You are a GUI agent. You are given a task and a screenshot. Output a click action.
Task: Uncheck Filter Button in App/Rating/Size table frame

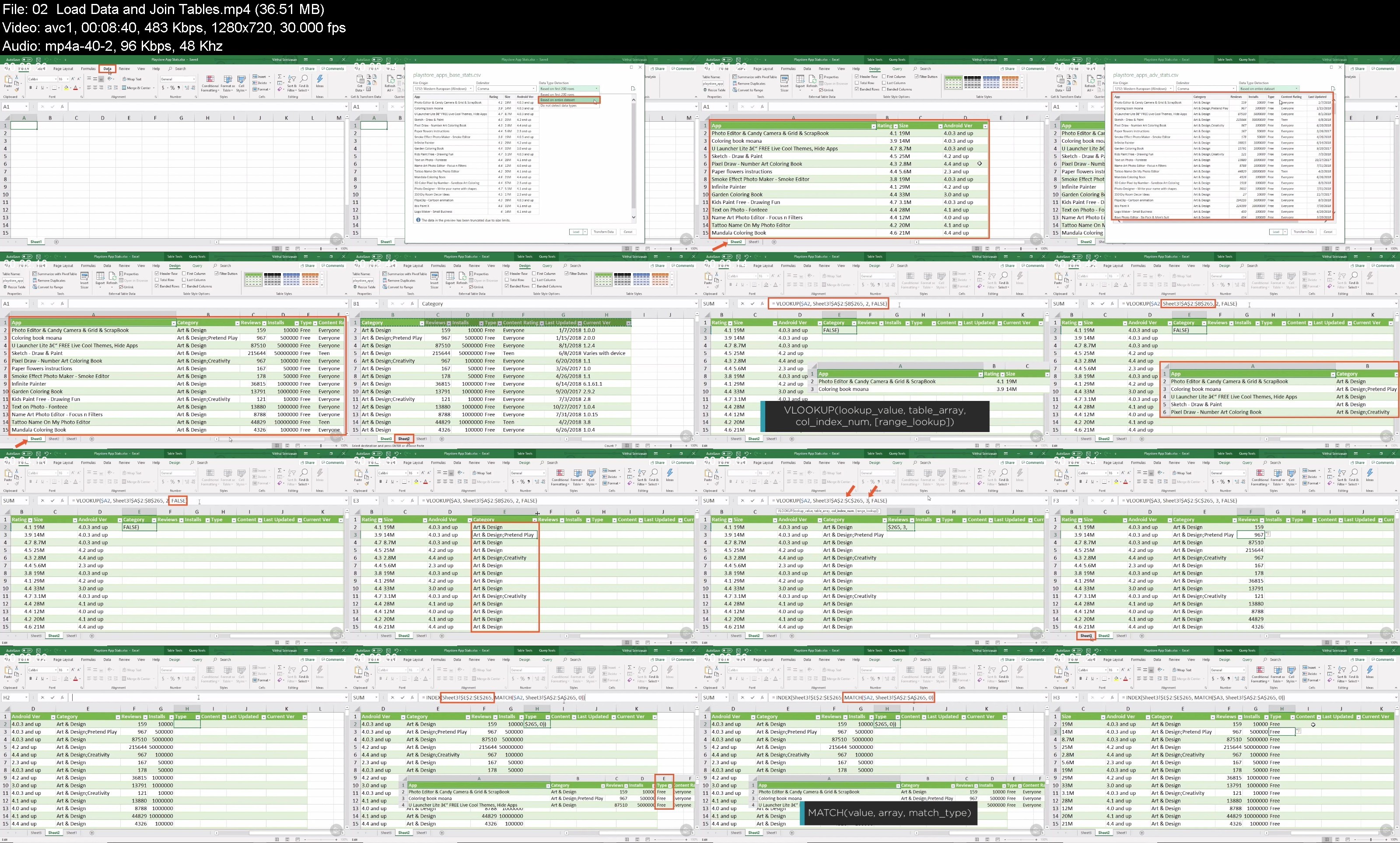click(x=917, y=77)
